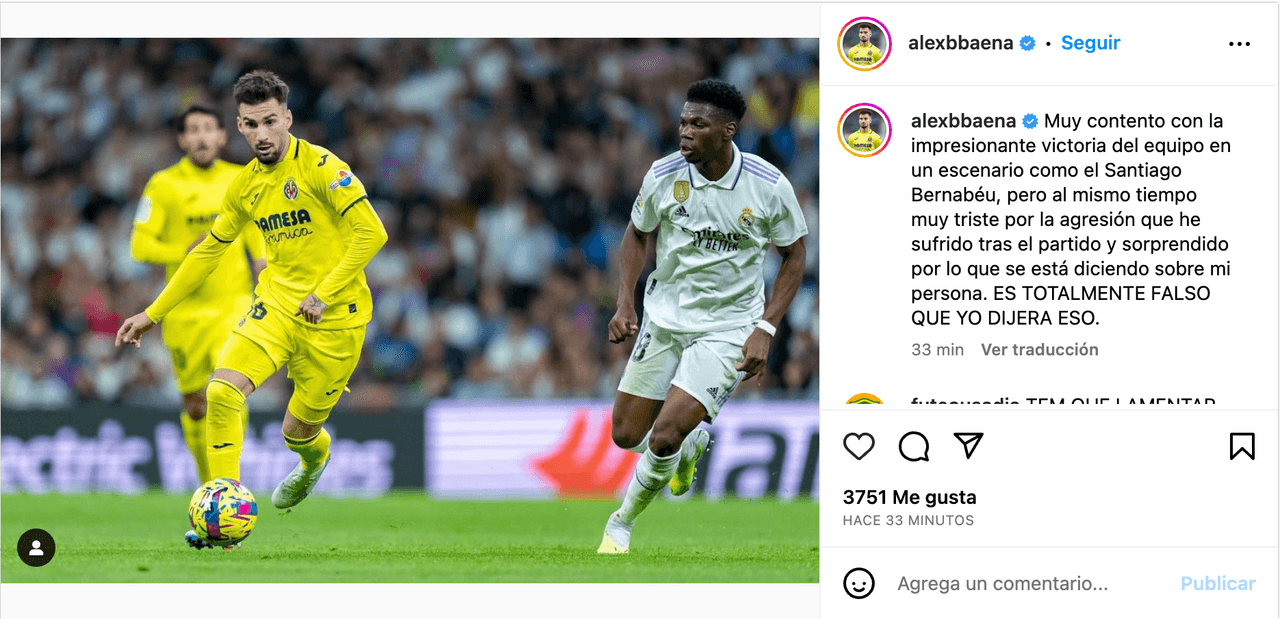Click the football match photo
The image size is (1280, 619).
pyautogui.click(x=409, y=310)
